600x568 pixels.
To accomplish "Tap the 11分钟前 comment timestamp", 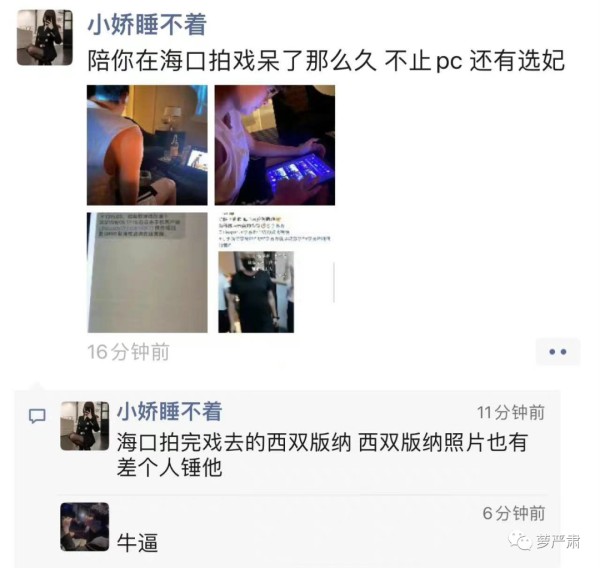I will point(510,413).
